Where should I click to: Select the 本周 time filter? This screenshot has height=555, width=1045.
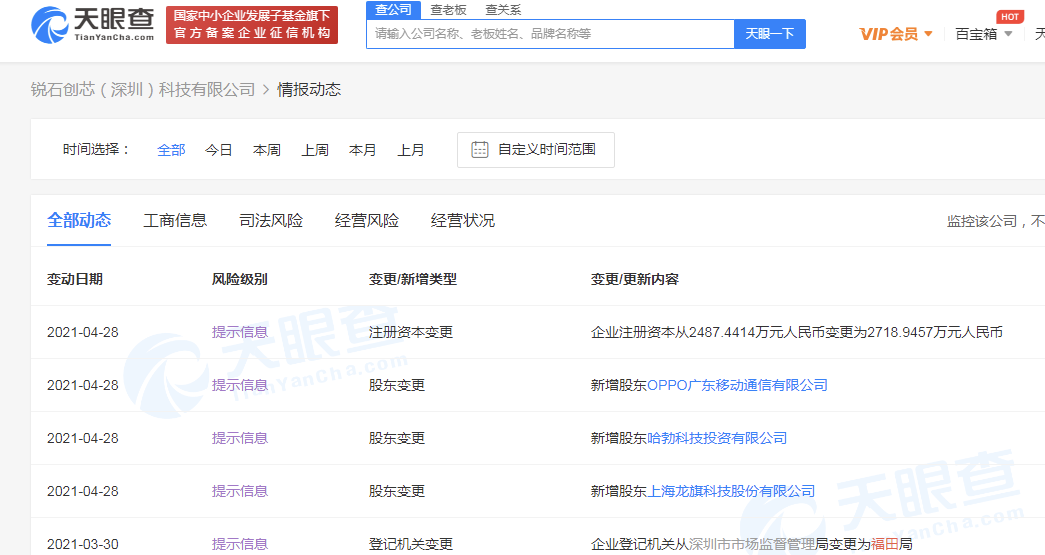(x=267, y=150)
